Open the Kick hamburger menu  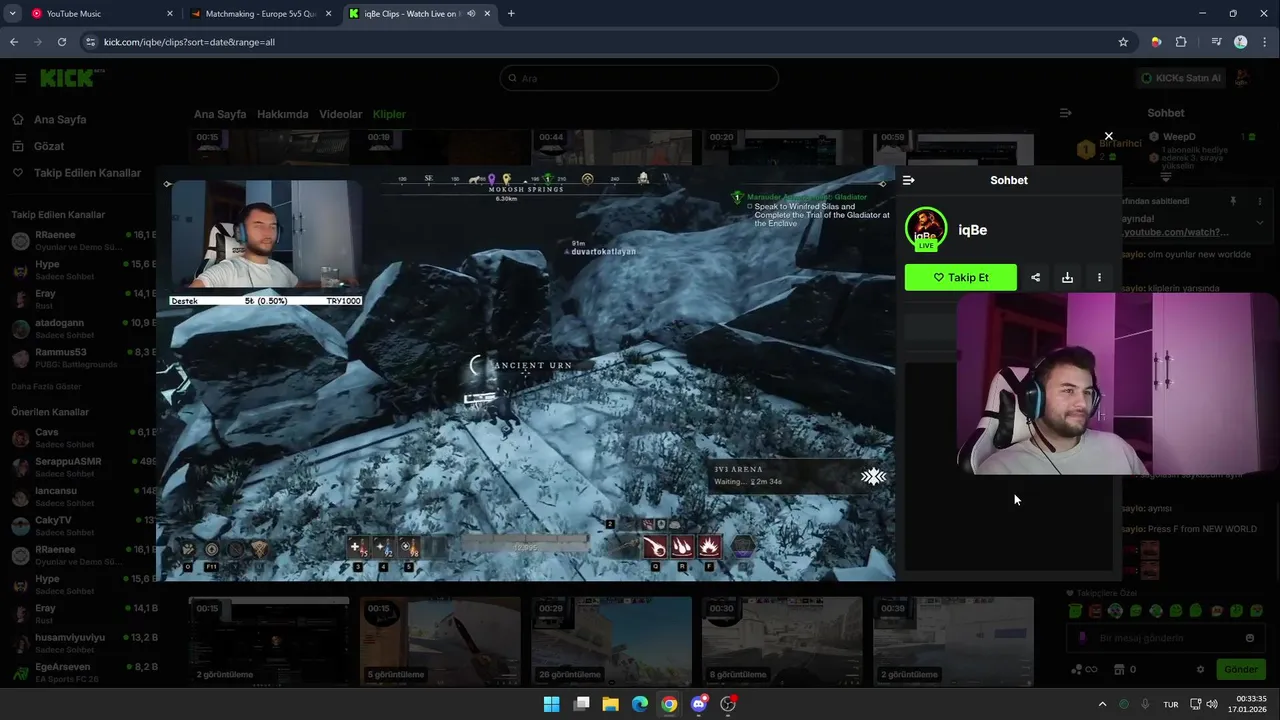(x=20, y=78)
